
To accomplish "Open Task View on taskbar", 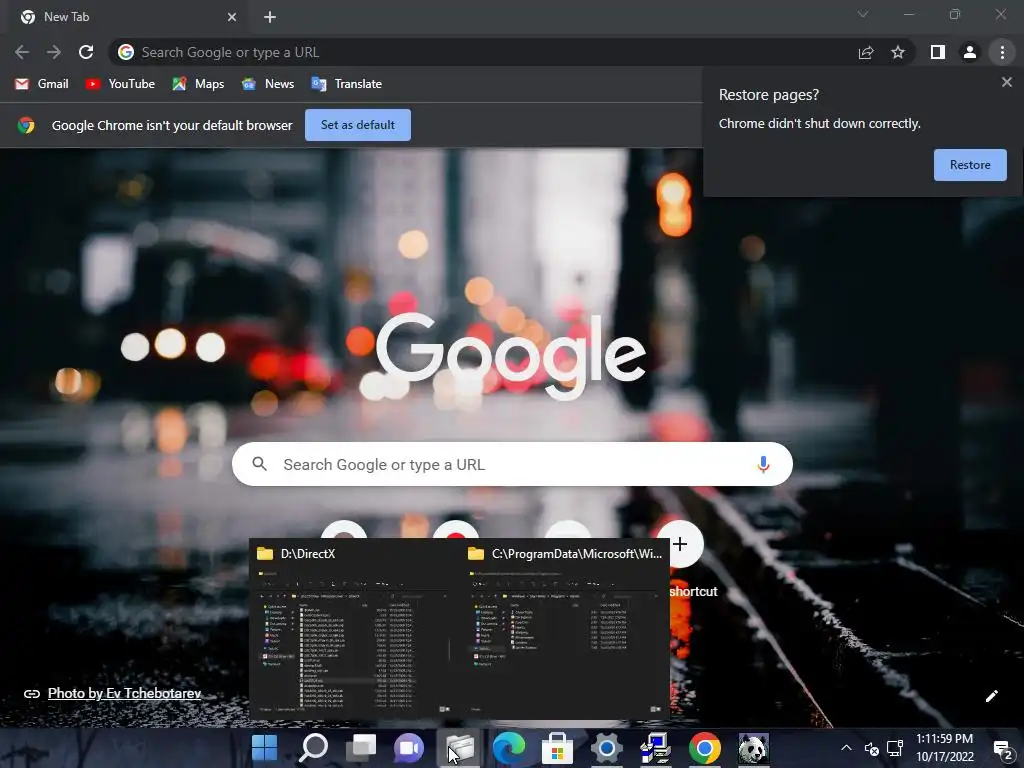I will [x=361, y=748].
